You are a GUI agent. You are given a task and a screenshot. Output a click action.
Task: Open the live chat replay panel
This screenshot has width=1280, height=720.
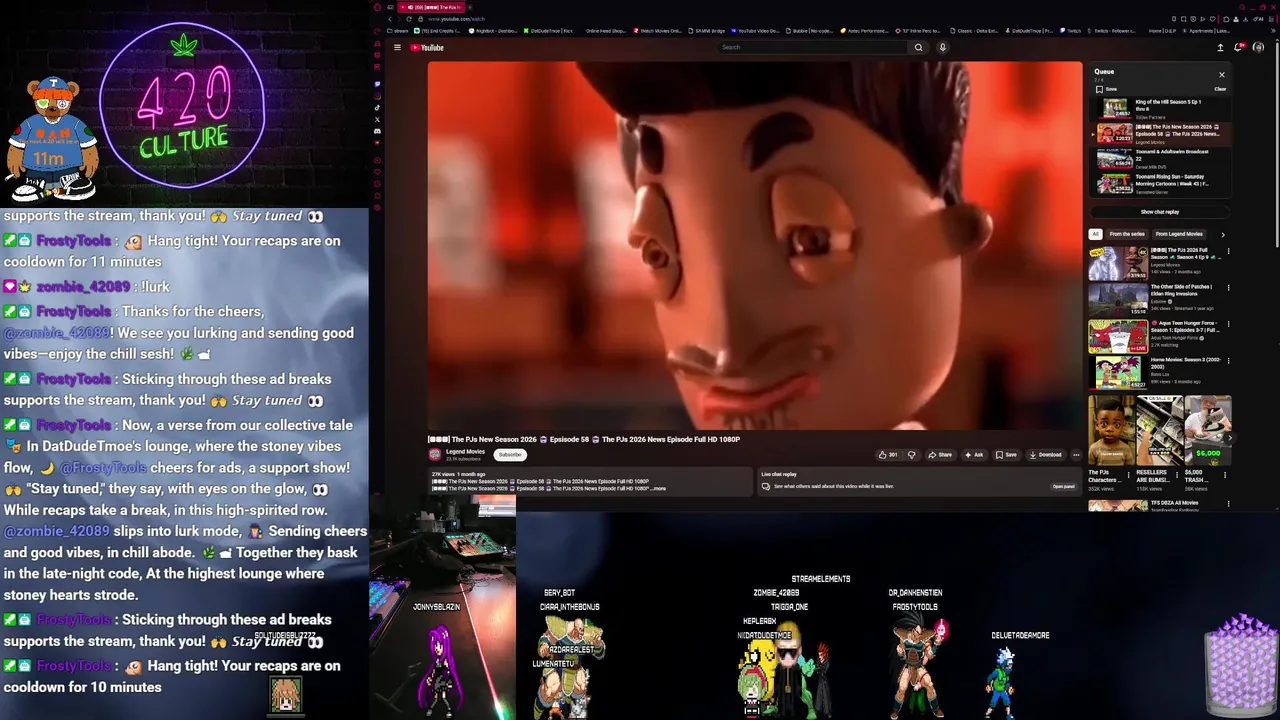1063,486
